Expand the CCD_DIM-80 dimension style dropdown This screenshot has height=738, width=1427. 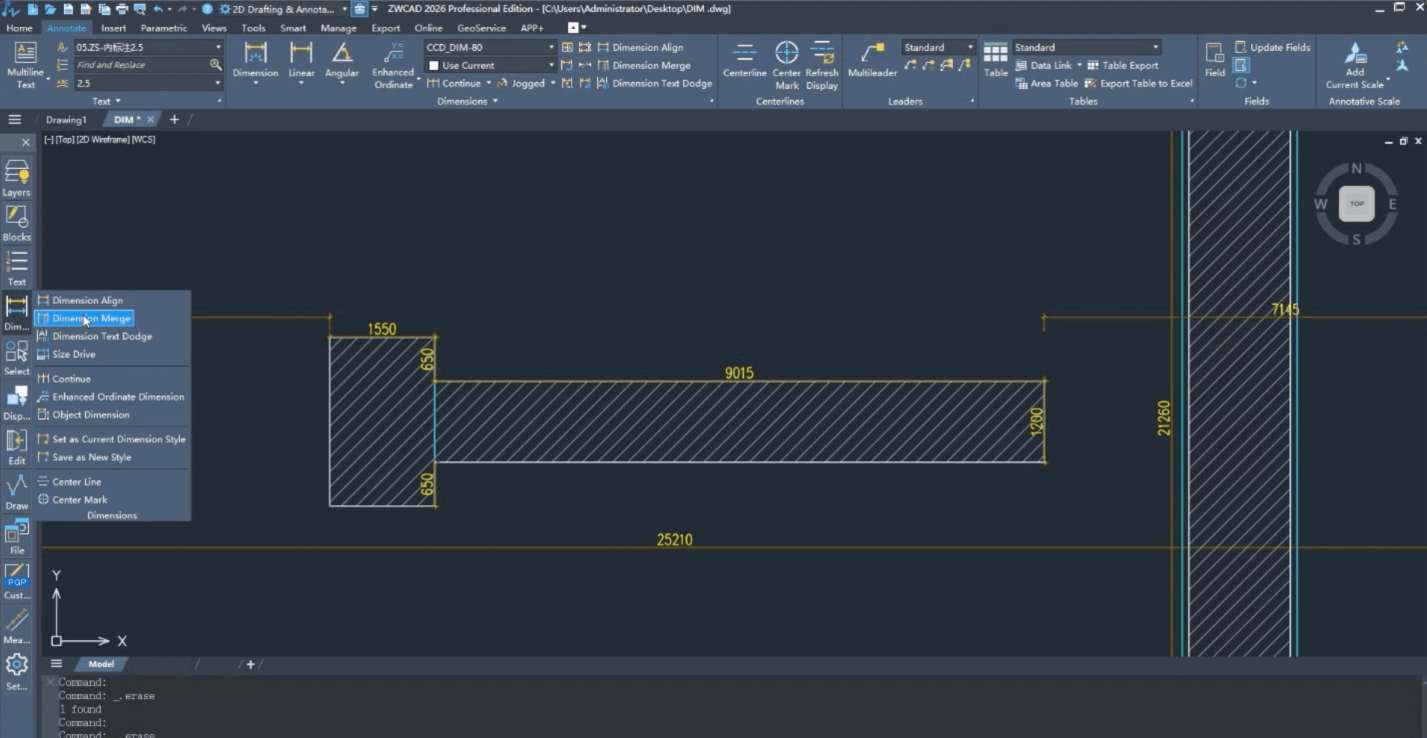550,48
